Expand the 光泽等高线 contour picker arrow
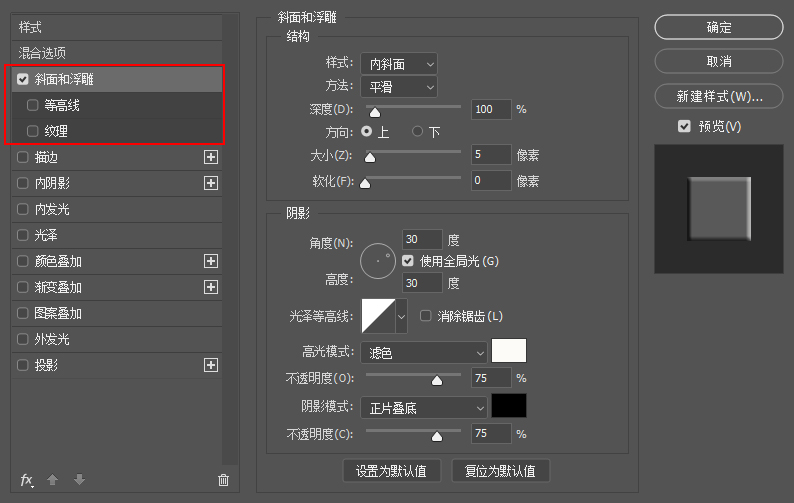794x503 pixels. point(402,317)
